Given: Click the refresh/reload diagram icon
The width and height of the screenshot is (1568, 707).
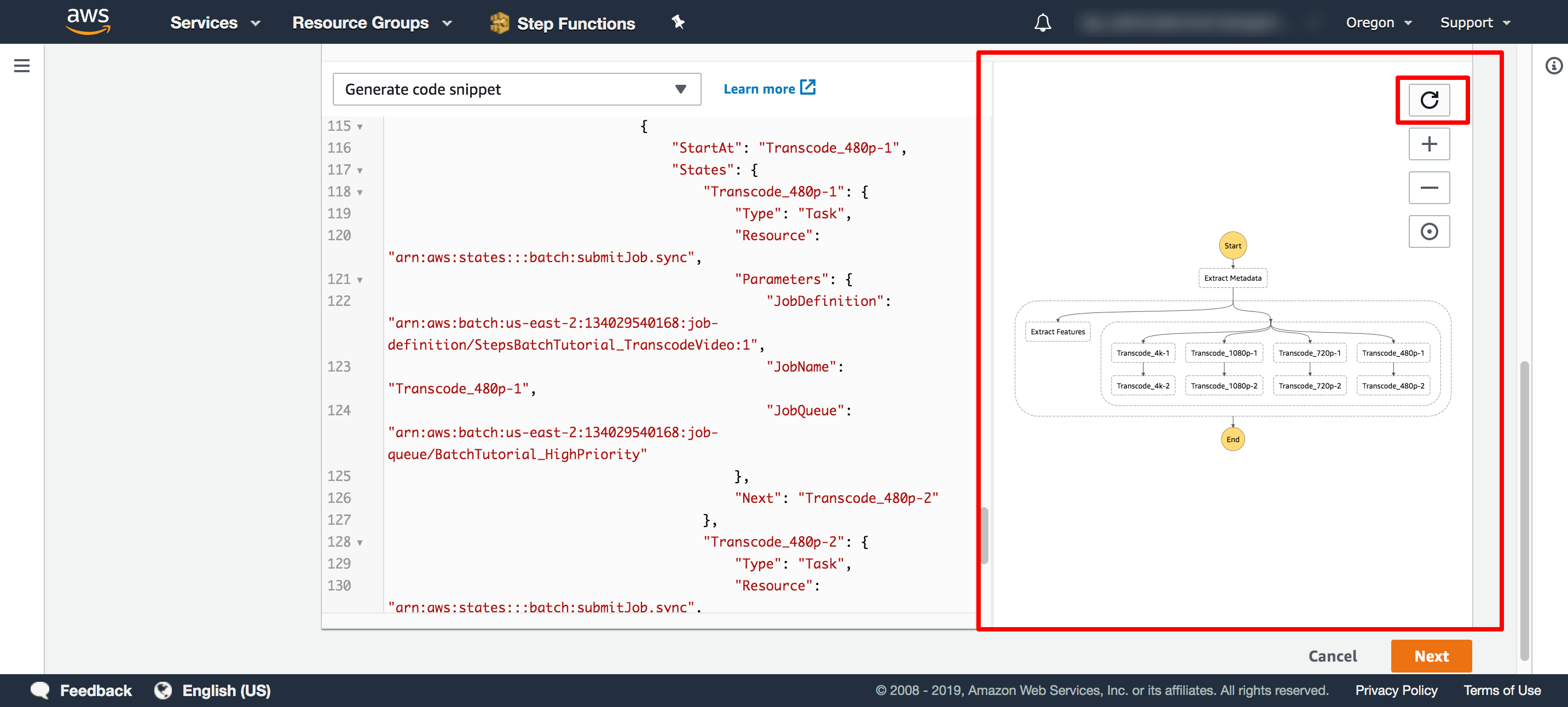Looking at the screenshot, I should click(1430, 99).
